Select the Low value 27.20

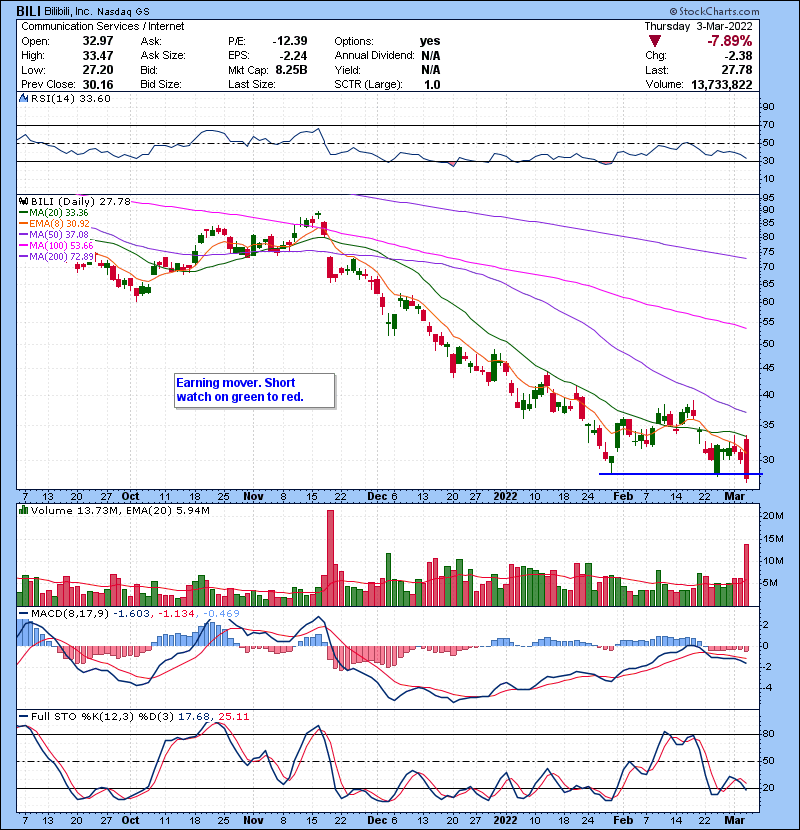[98, 70]
